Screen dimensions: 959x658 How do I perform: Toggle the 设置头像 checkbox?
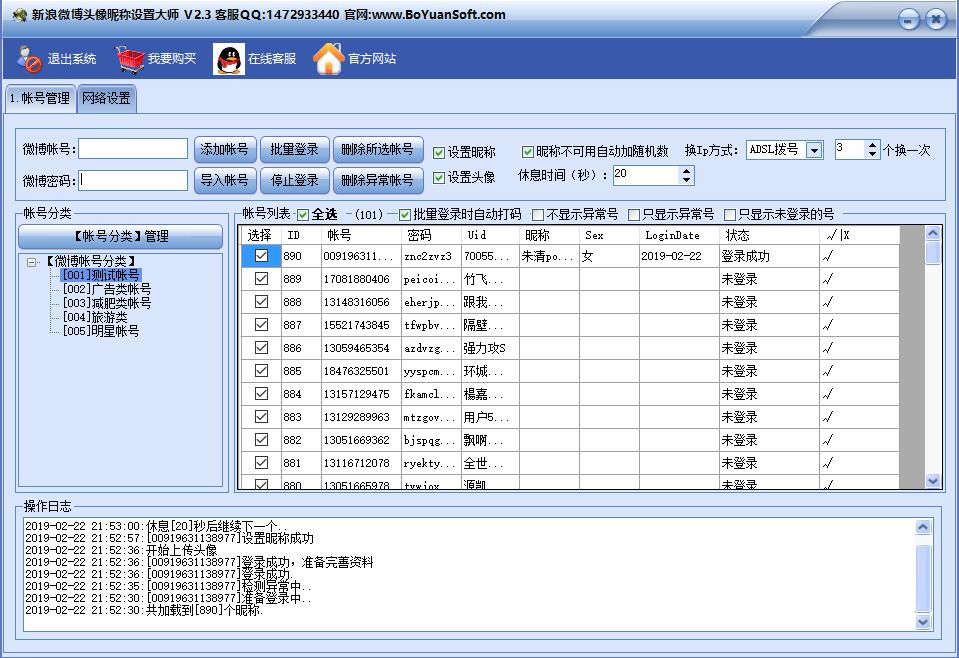[x=439, y=177]
